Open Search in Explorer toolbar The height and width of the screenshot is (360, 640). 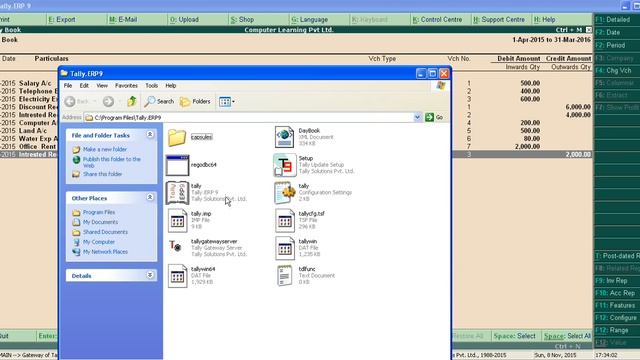coord(159,101)
